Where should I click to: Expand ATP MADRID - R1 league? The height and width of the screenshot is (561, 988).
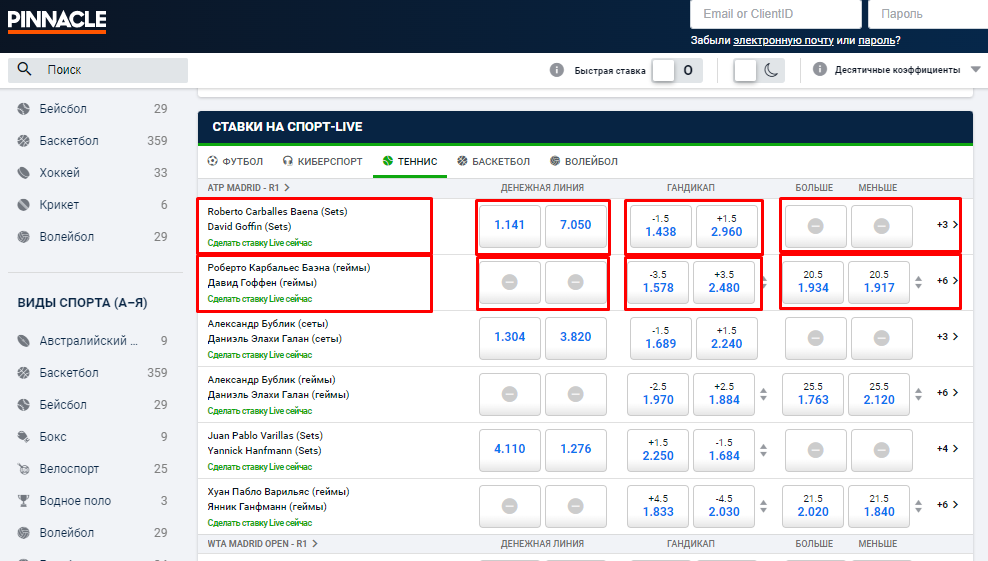point(248,188)
